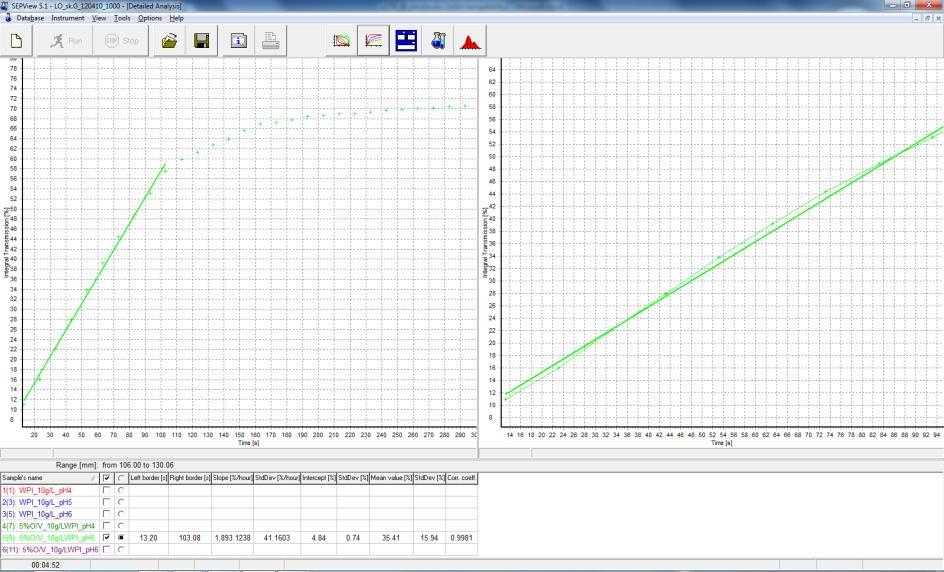Click the correlation coefficient 0.9981
The height and width of the screenshot is (572, 944).
click(462, 538)
